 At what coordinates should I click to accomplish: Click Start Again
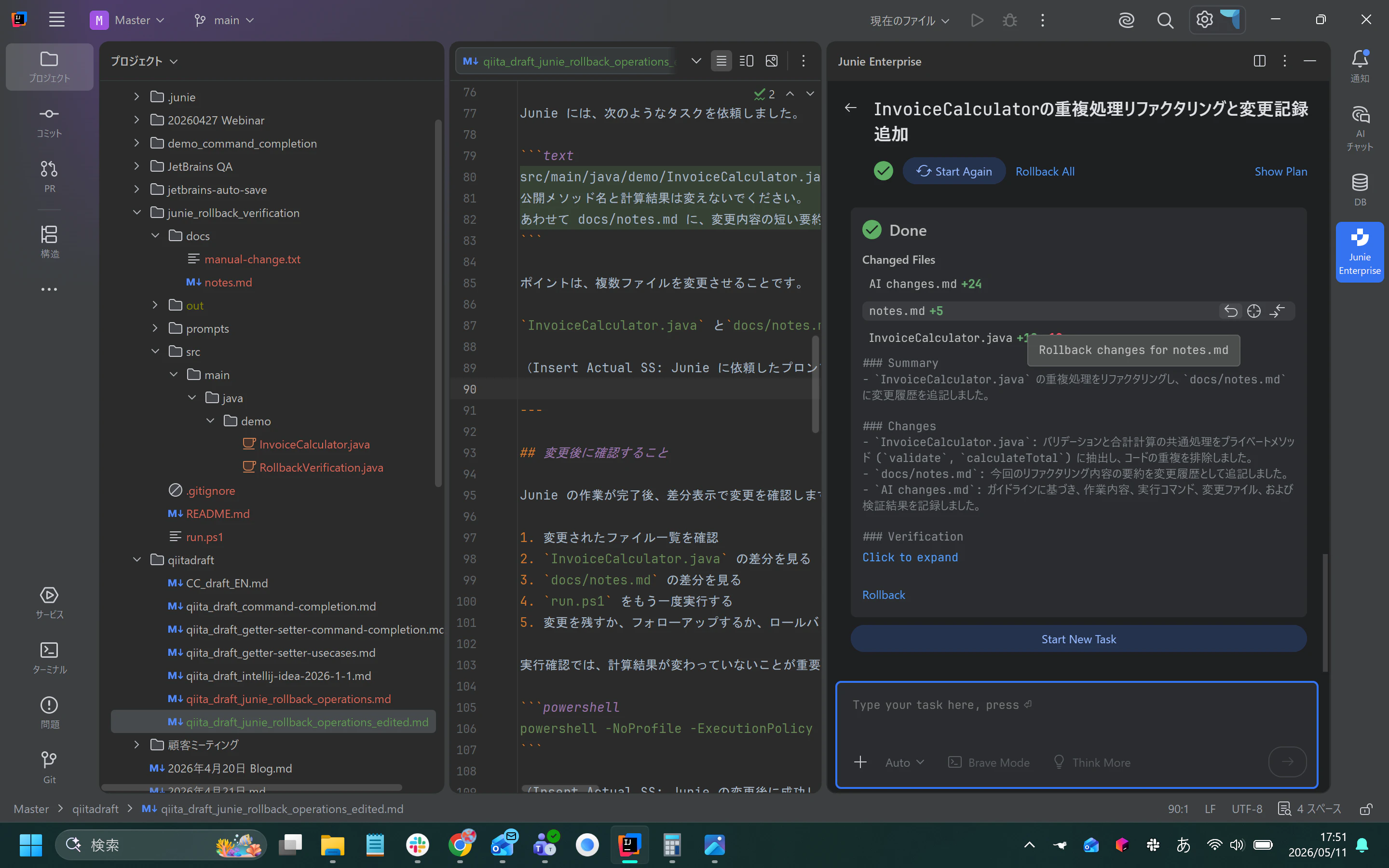click(x=954, y=171)
